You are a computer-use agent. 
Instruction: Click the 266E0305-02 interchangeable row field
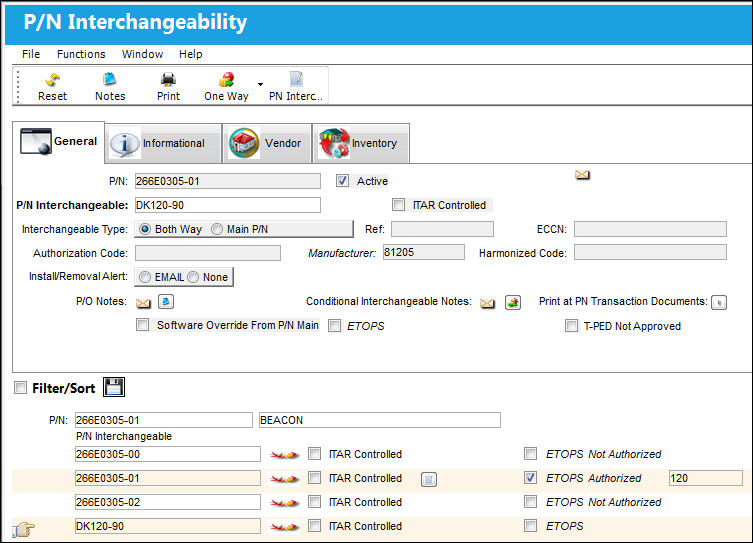[x=168, y=502]
